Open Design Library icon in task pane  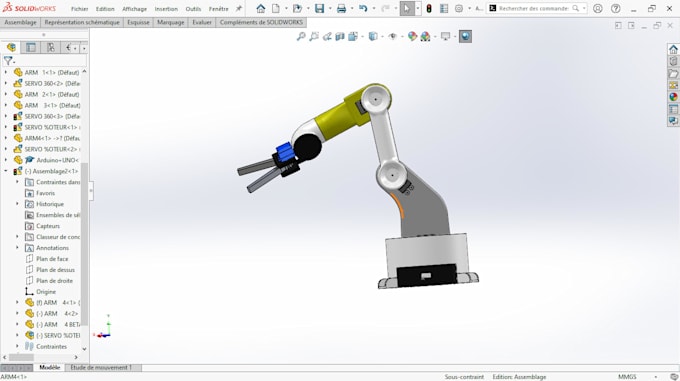pyautogui.click(x=673, y=61)
